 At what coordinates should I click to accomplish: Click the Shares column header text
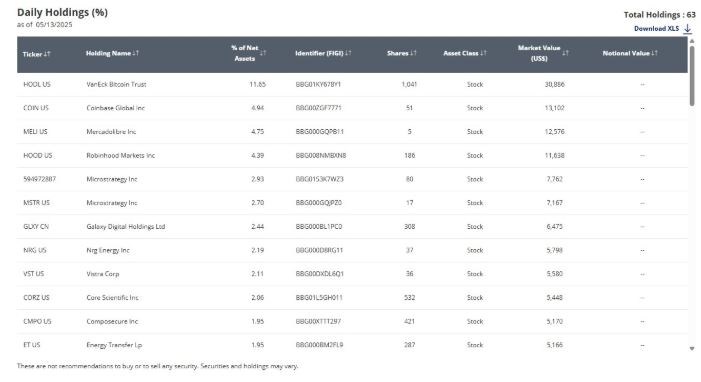[398, 53]
